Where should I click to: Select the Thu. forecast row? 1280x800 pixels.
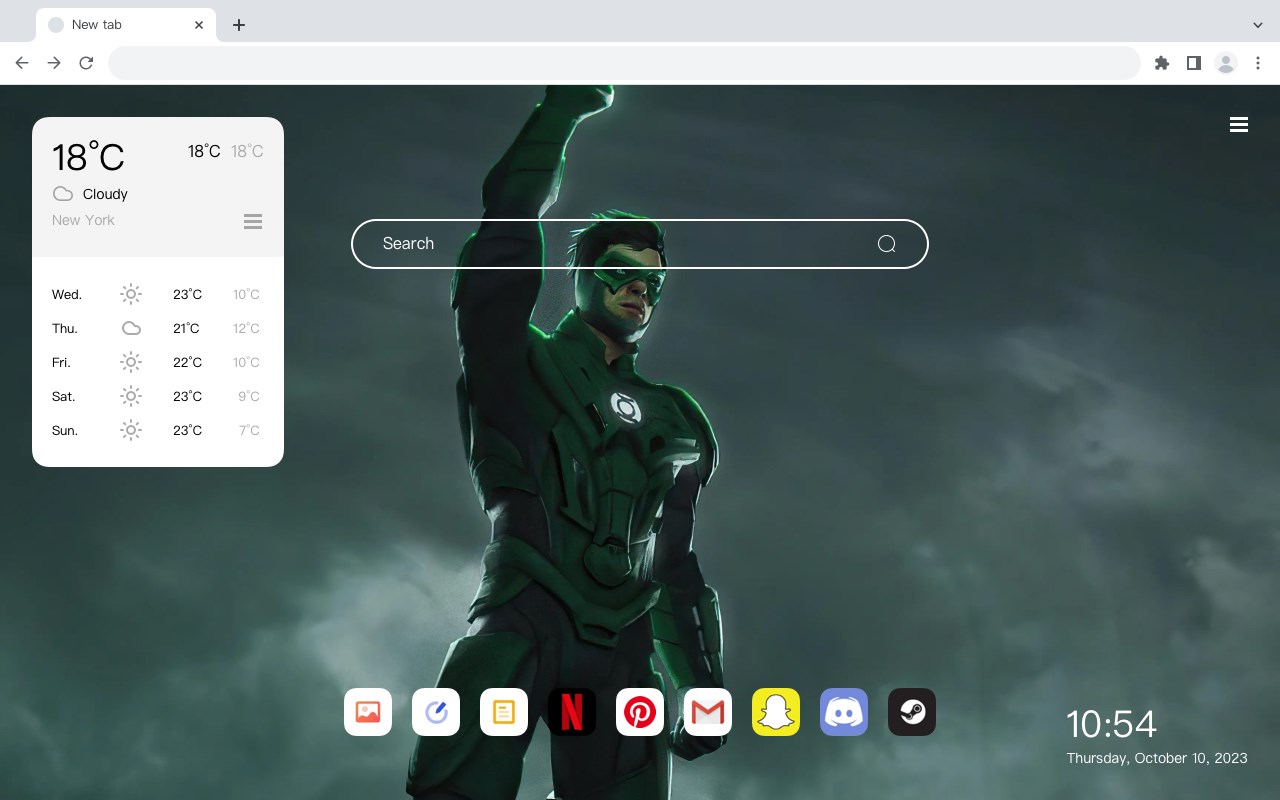[158, 328]
